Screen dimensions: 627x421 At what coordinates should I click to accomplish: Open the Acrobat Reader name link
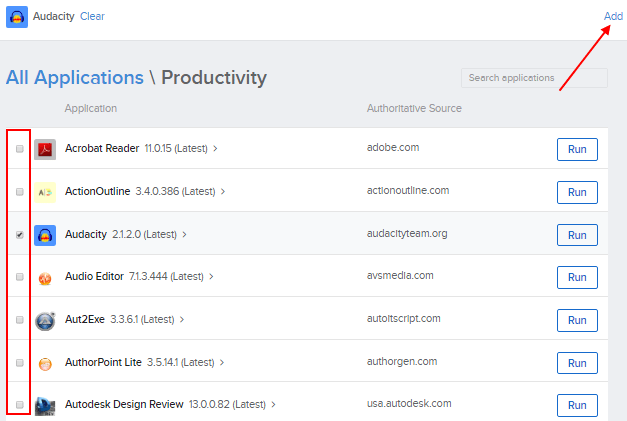tap(102, 148)
